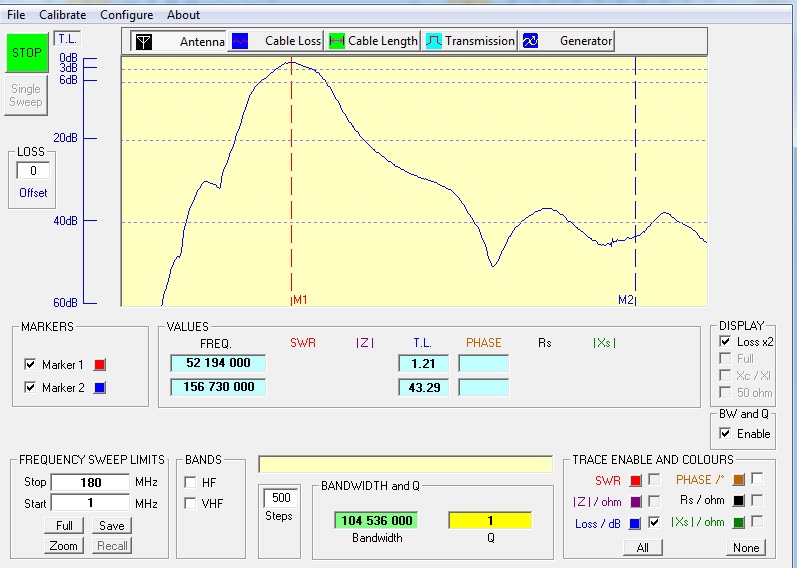Open the Calibrate menu
This screenshot has width=801, height=573.
[62, 15]
